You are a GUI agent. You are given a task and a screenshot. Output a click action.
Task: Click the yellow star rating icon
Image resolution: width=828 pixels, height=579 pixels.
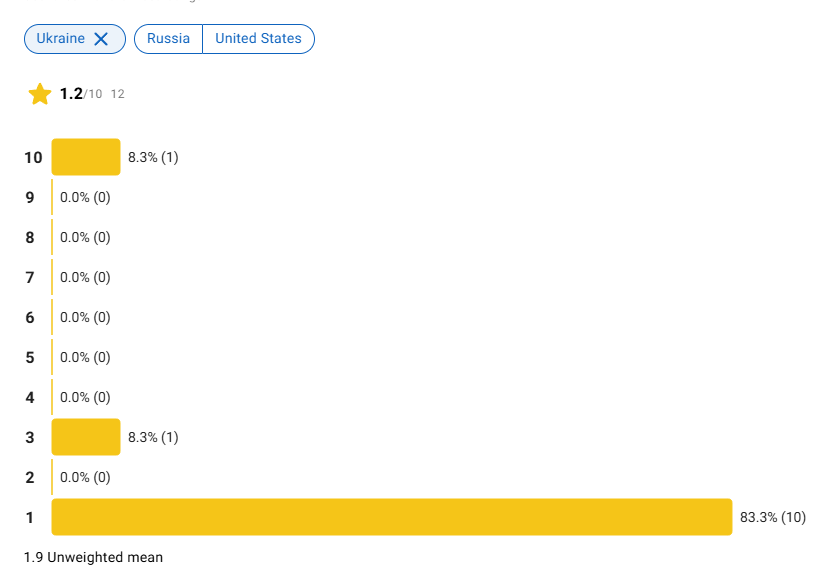40,94
